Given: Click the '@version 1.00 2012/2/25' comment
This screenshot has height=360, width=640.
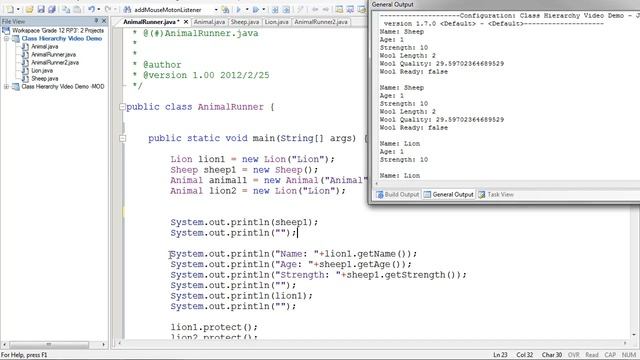Looking at the screenshot, I should [206, 76].
